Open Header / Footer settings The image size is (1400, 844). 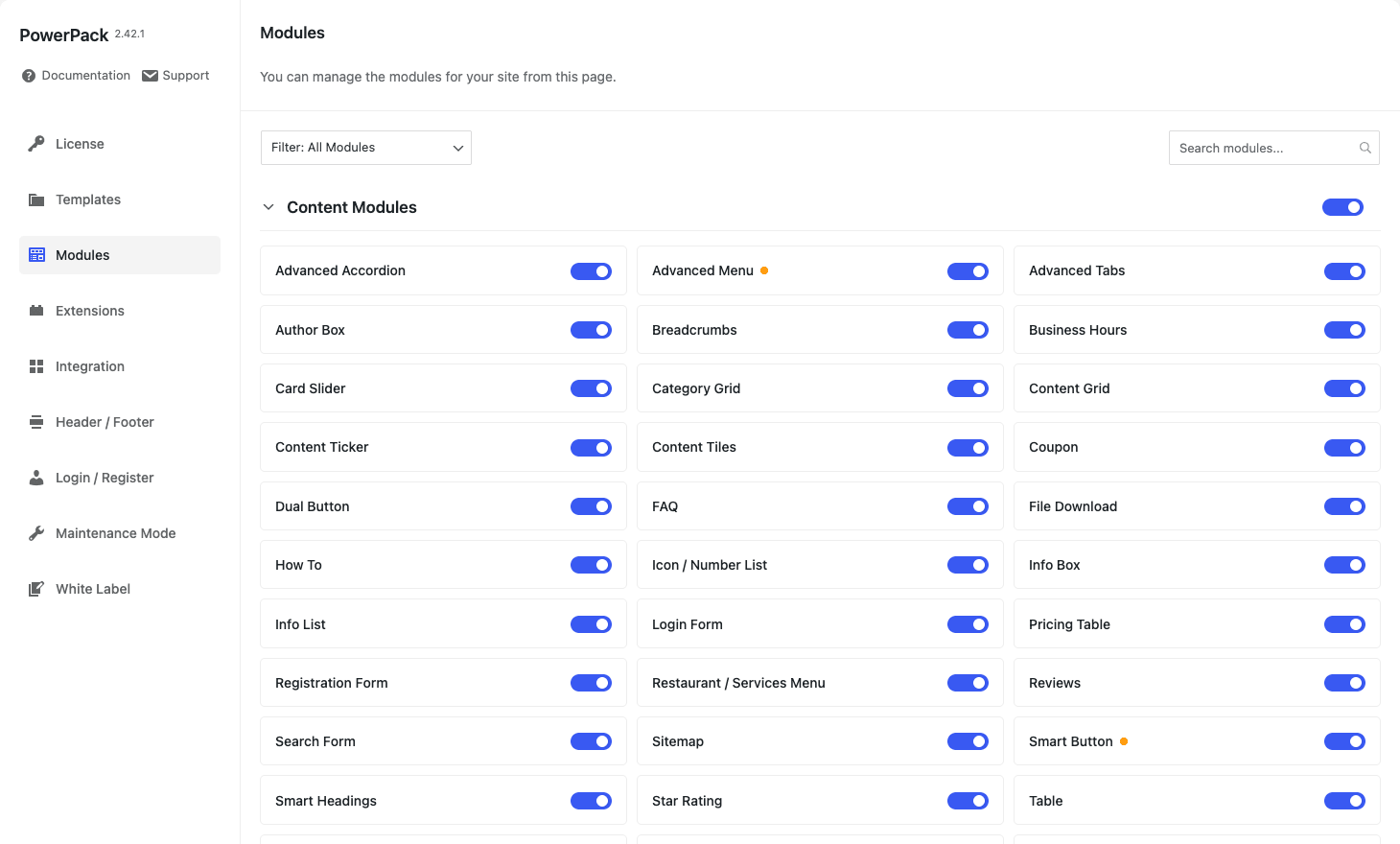(120, 422)
